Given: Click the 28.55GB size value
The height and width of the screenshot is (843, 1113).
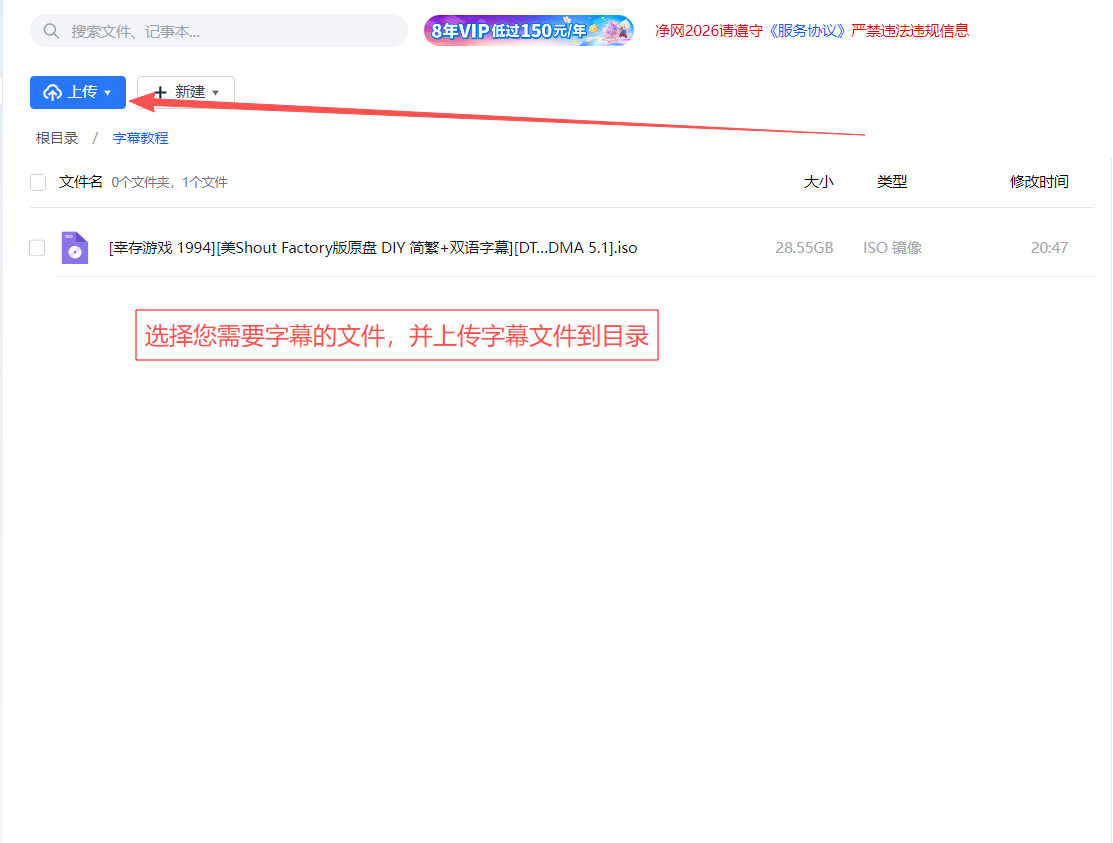Looking at the screenshot, I should point(804,248).
